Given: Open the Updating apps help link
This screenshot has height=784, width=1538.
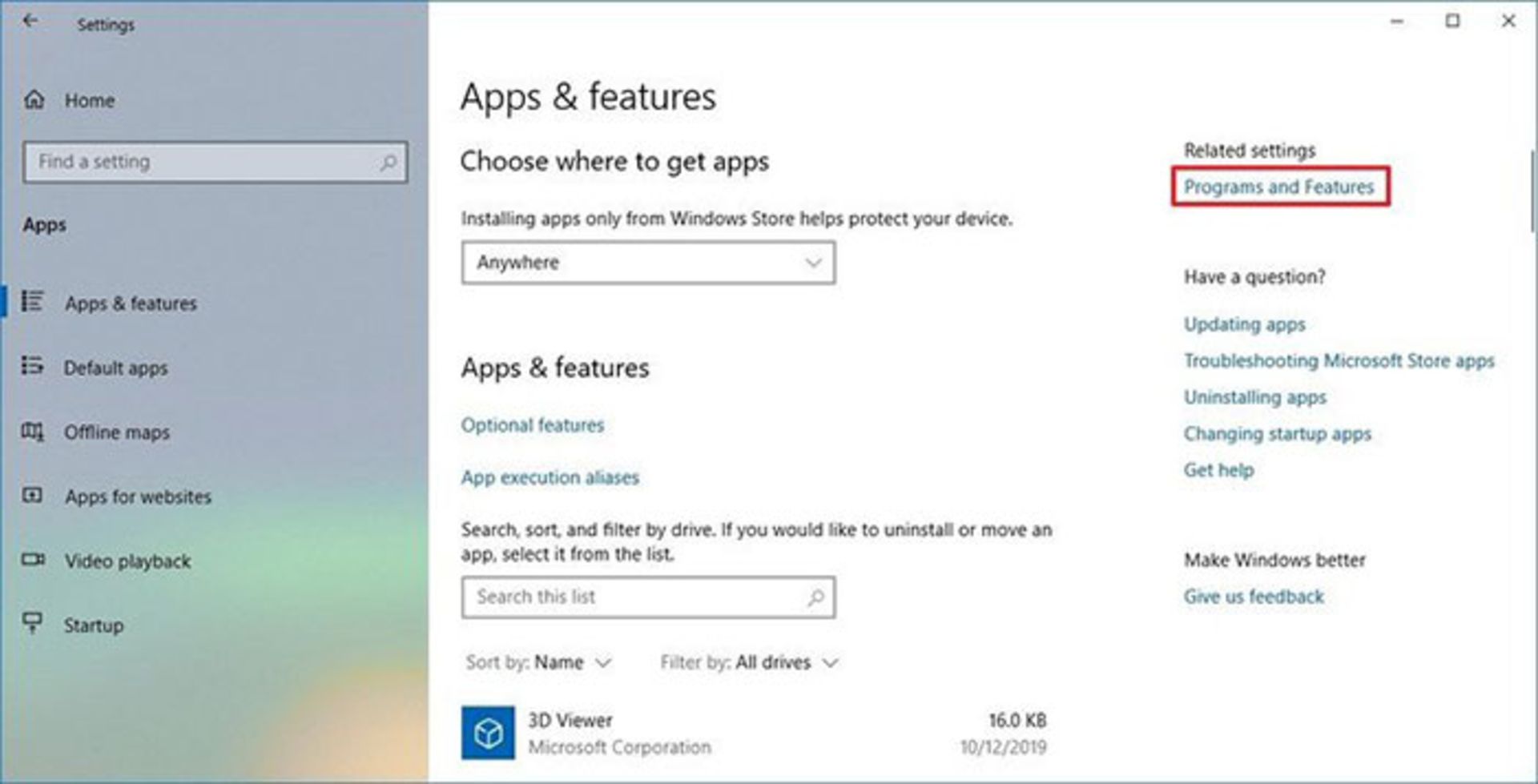Looking at the screenshot, I should point(1244,324).
